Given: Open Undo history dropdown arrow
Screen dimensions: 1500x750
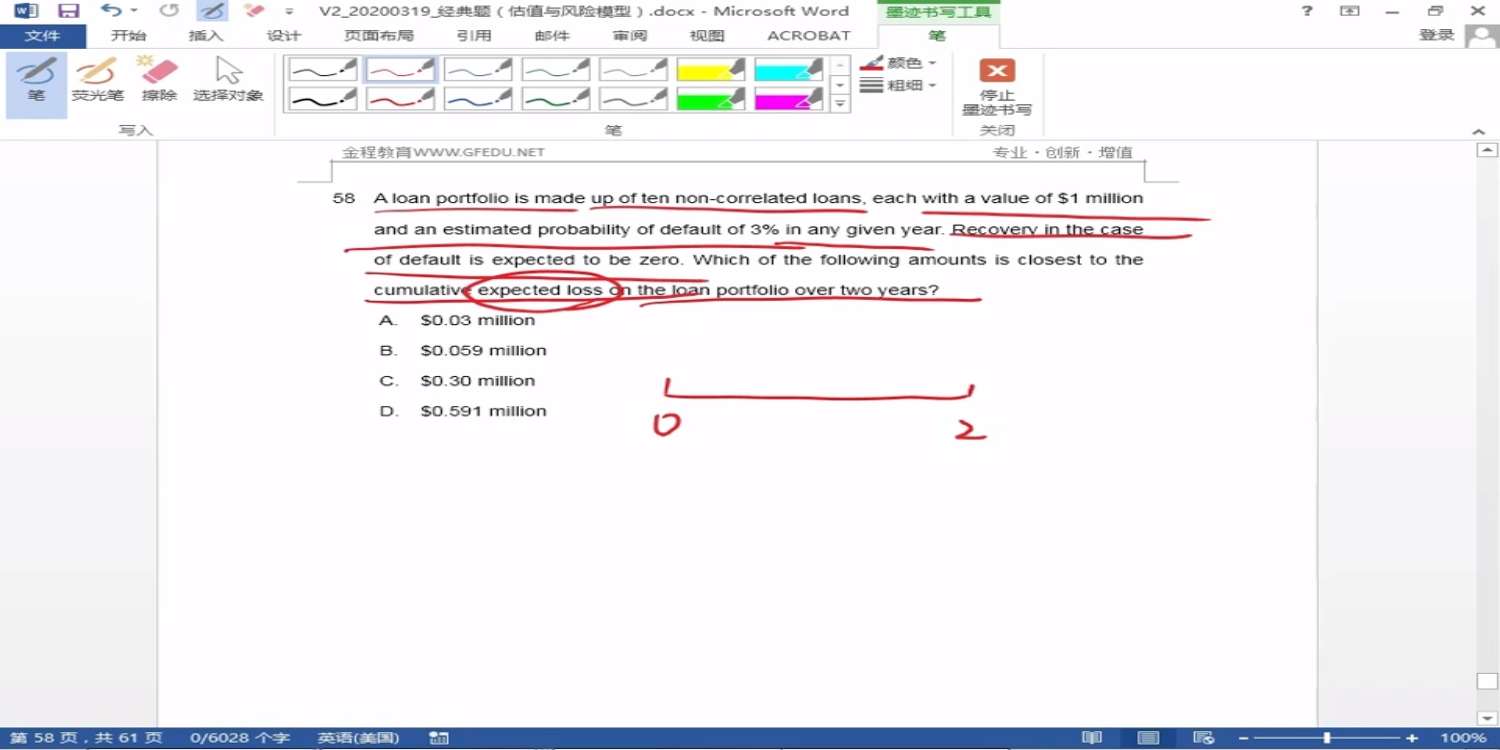Looking at the screenshot, I should 134,11.
